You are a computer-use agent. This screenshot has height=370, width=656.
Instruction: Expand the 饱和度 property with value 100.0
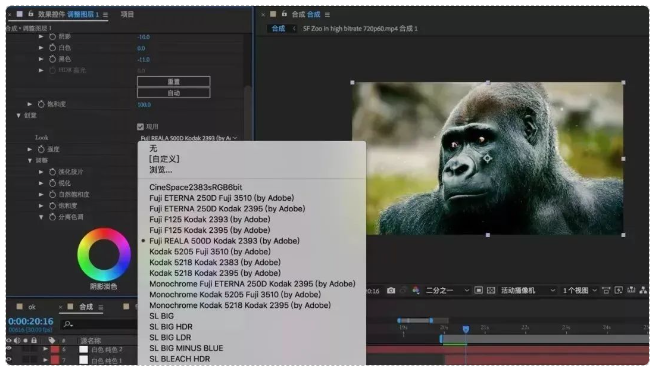30,104
